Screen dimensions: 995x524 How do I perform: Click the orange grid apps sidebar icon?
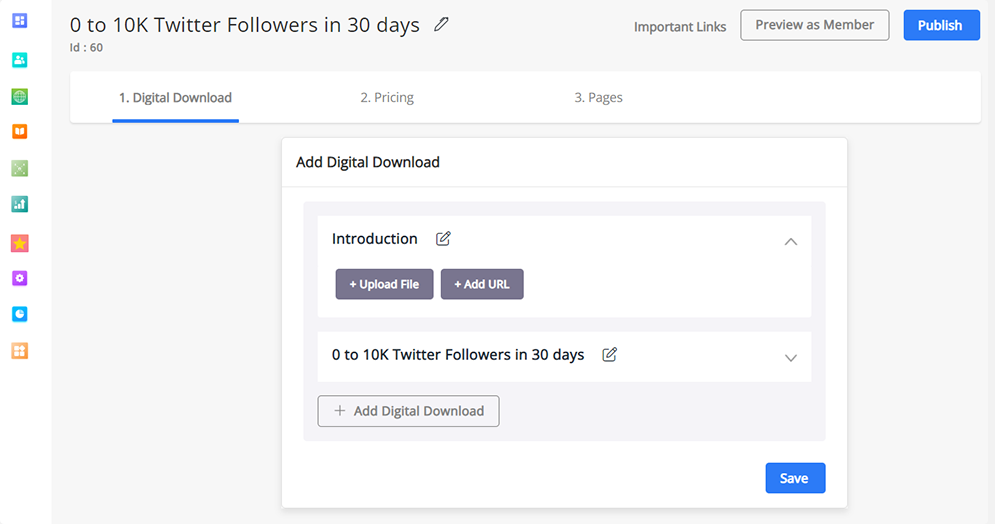[20, 351]
